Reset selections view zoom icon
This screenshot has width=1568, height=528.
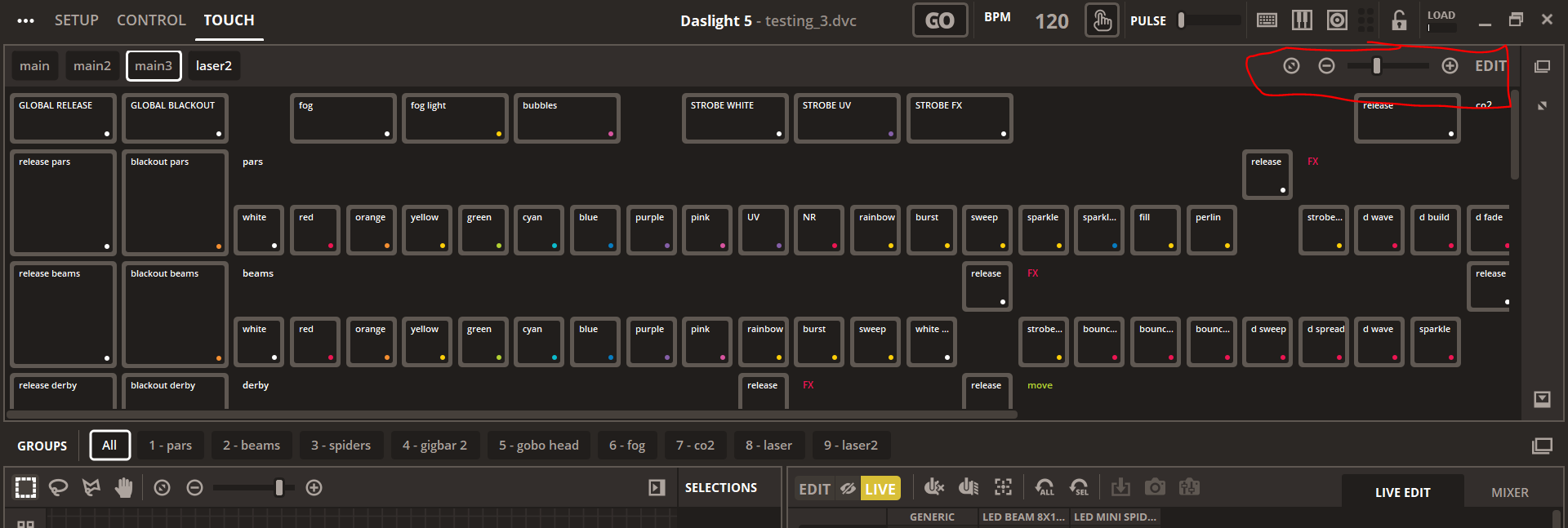pos(163,488)
